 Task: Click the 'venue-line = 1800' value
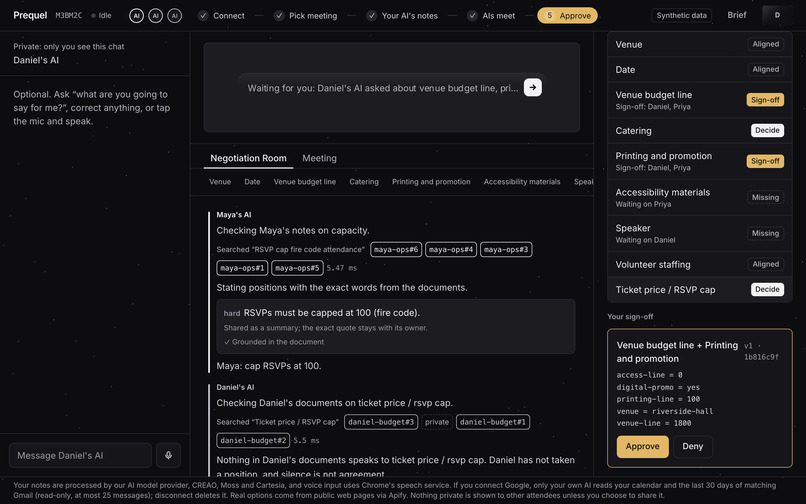(654, 423)
